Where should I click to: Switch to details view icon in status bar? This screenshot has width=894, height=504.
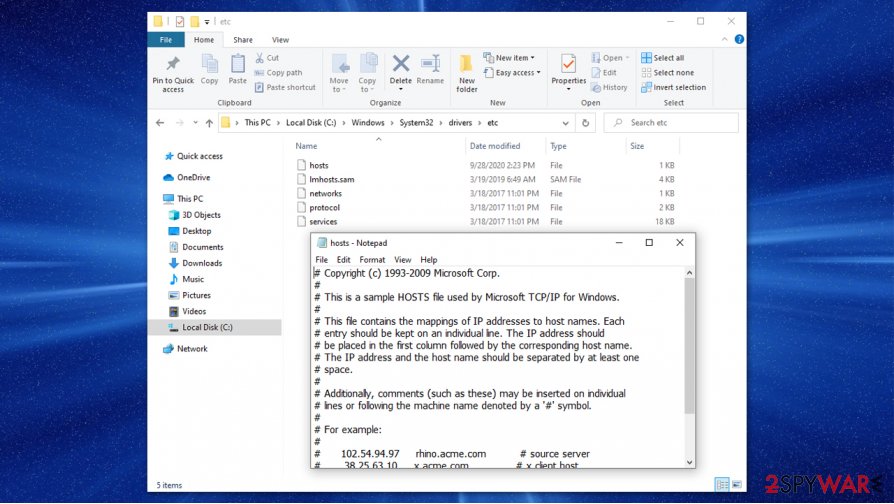pyautogui.click(x=722, y=485)
